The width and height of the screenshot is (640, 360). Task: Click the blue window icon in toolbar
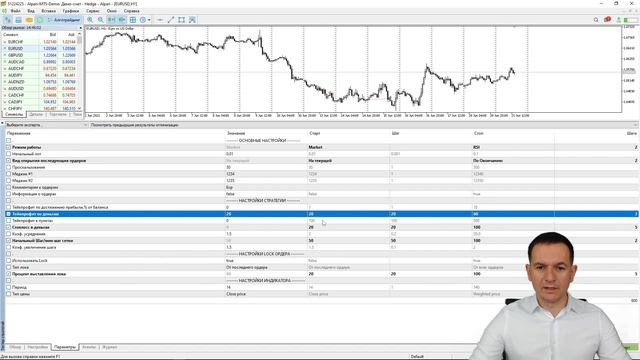point(18,20)
